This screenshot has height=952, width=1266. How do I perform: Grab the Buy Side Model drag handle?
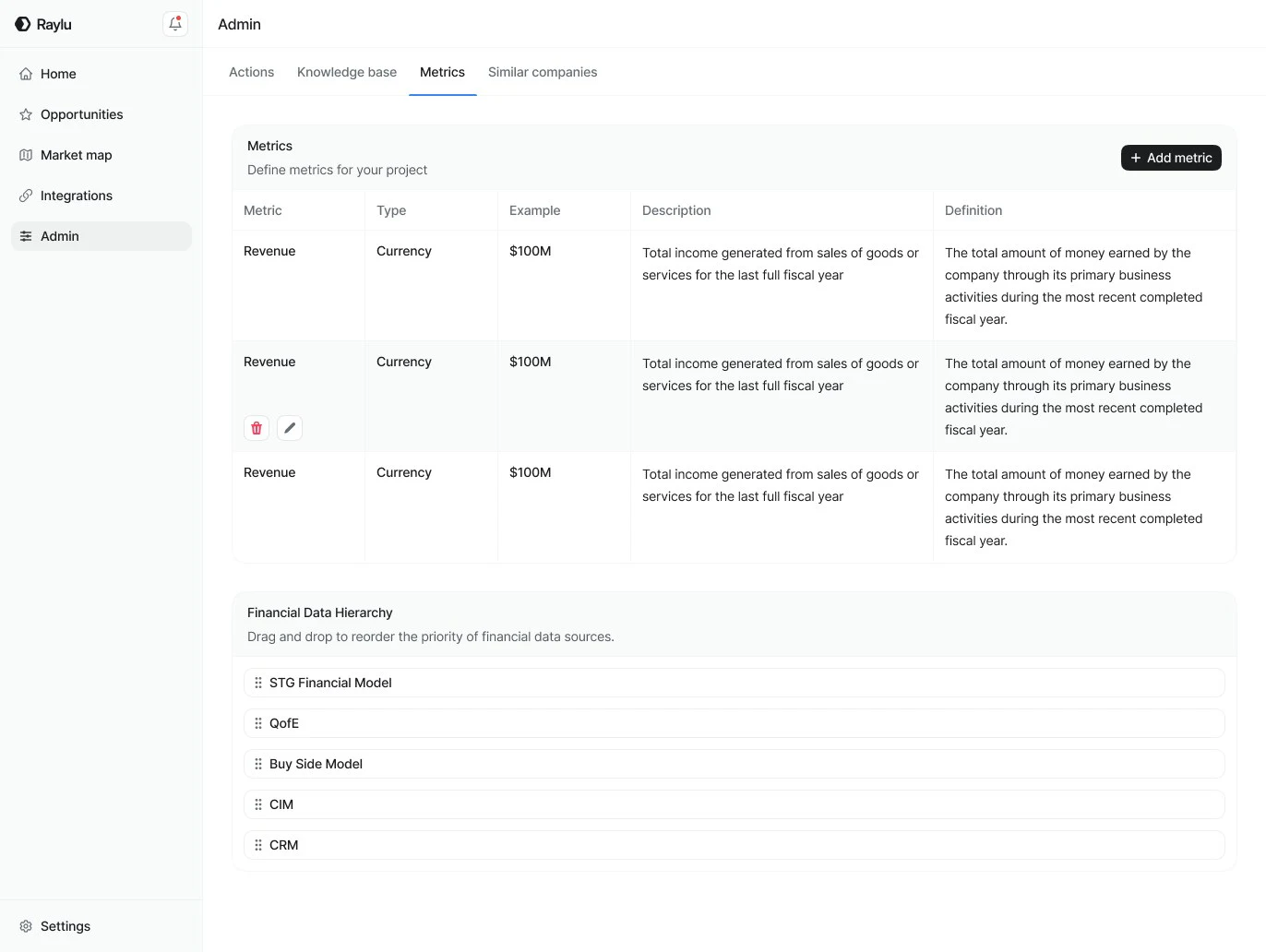(x=258, y=764)
